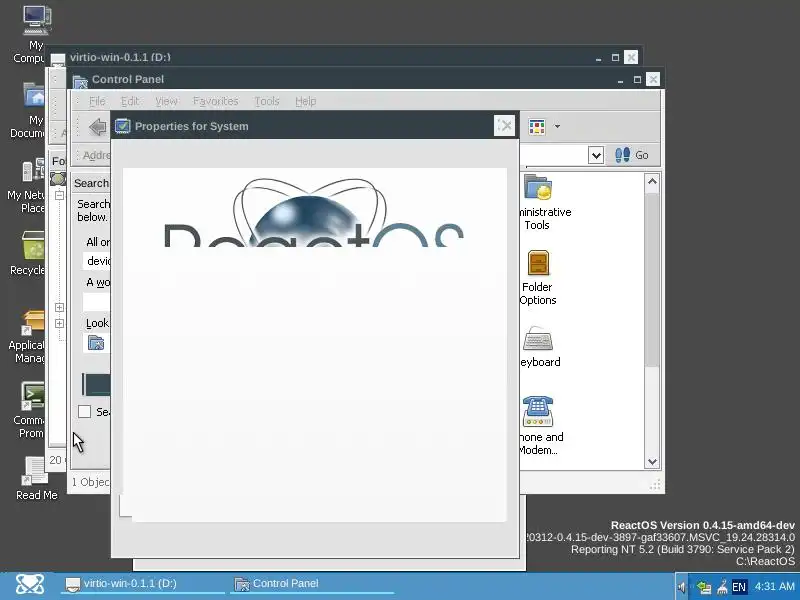Close the Properties for System dialog
The image size is (800, 600).
point(505,126)
